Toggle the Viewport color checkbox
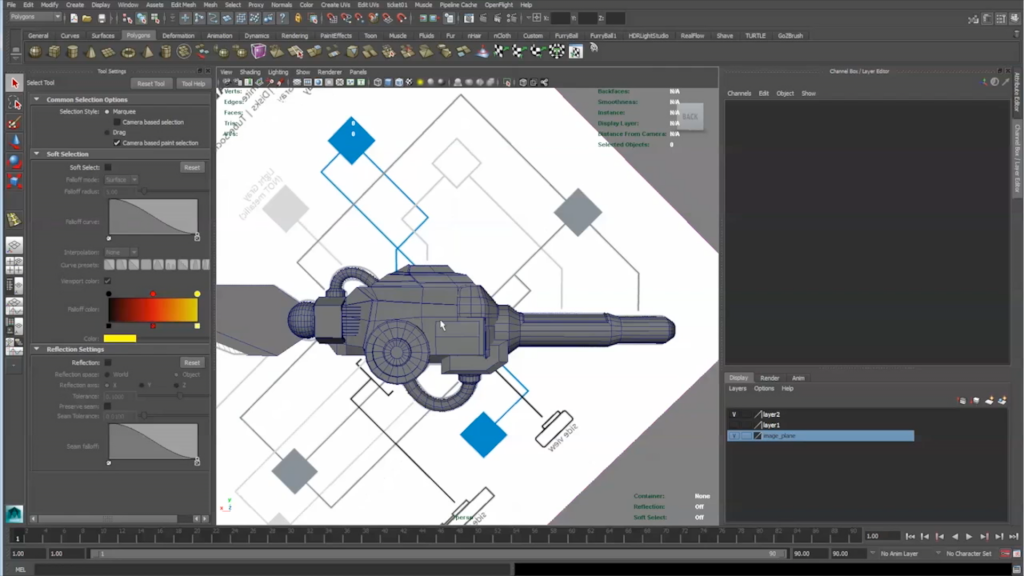 pyautogui.click(x=108, y=281)
